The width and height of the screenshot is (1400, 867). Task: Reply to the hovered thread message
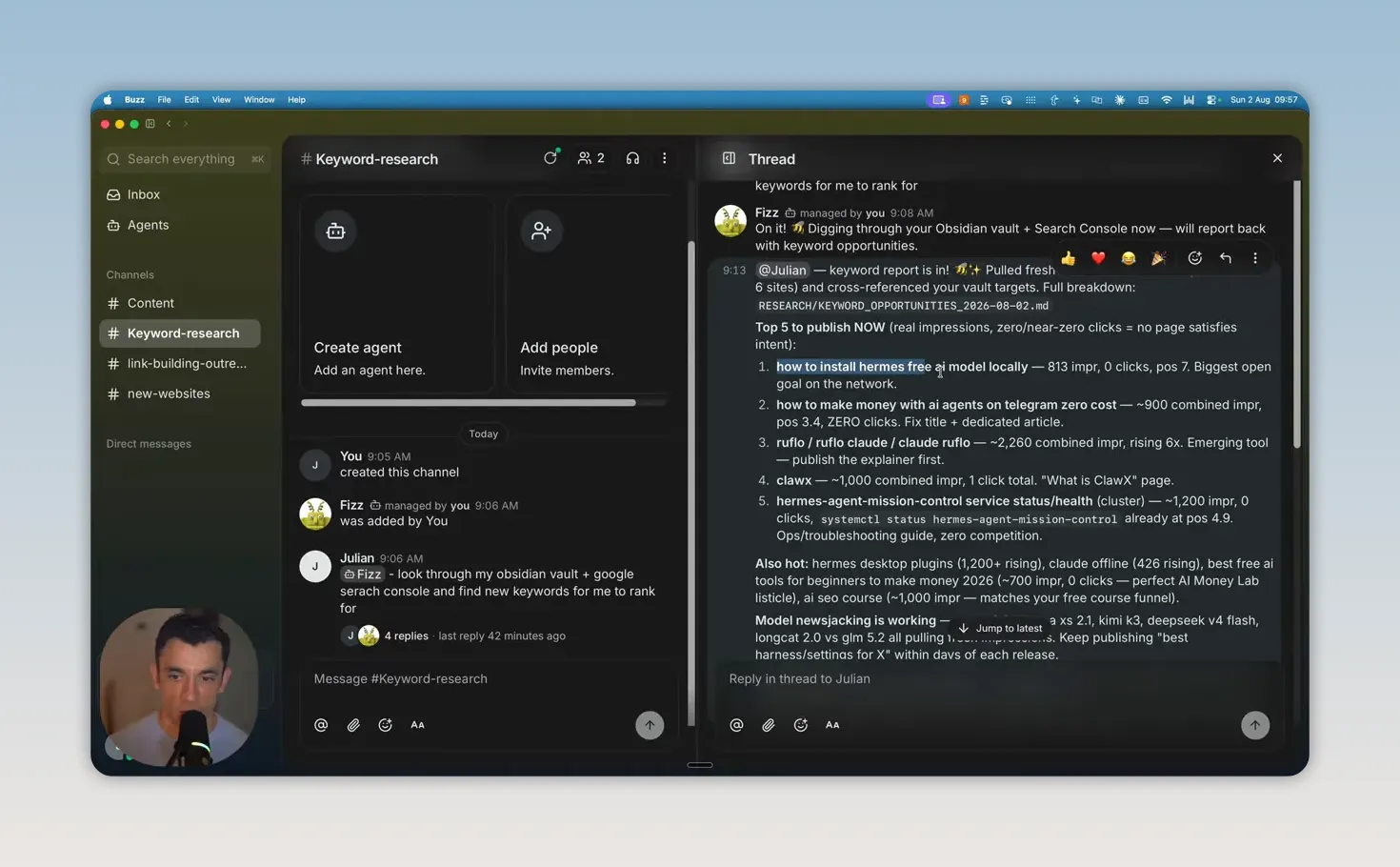point(1226,258)
